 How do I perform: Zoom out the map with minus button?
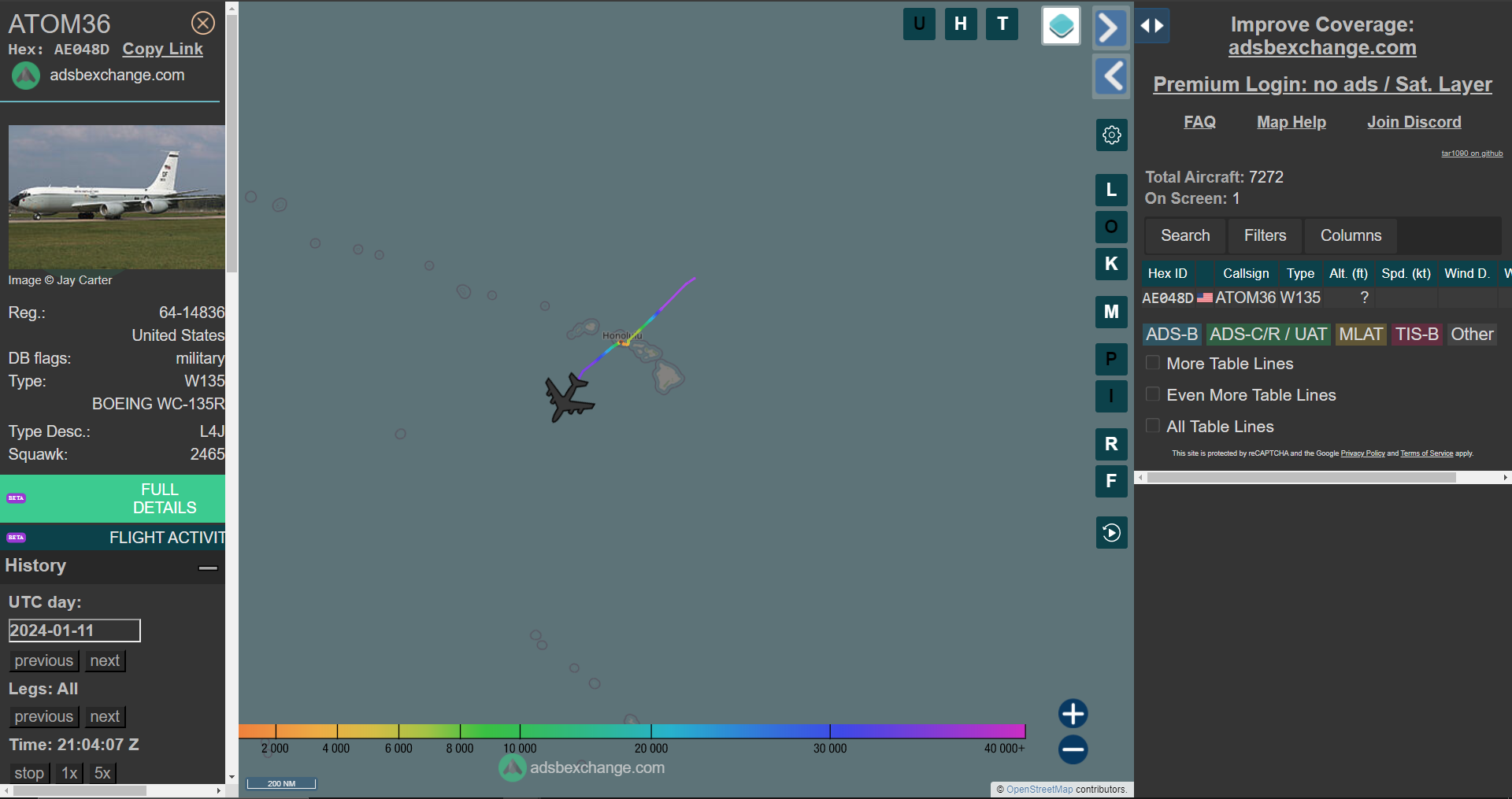(1073, 749)
